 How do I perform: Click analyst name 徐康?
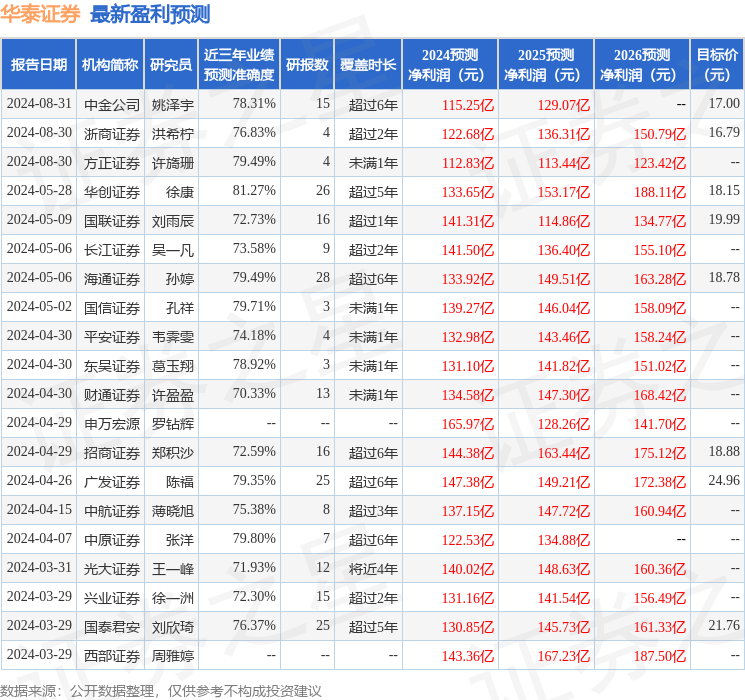(x=180, y=192)
